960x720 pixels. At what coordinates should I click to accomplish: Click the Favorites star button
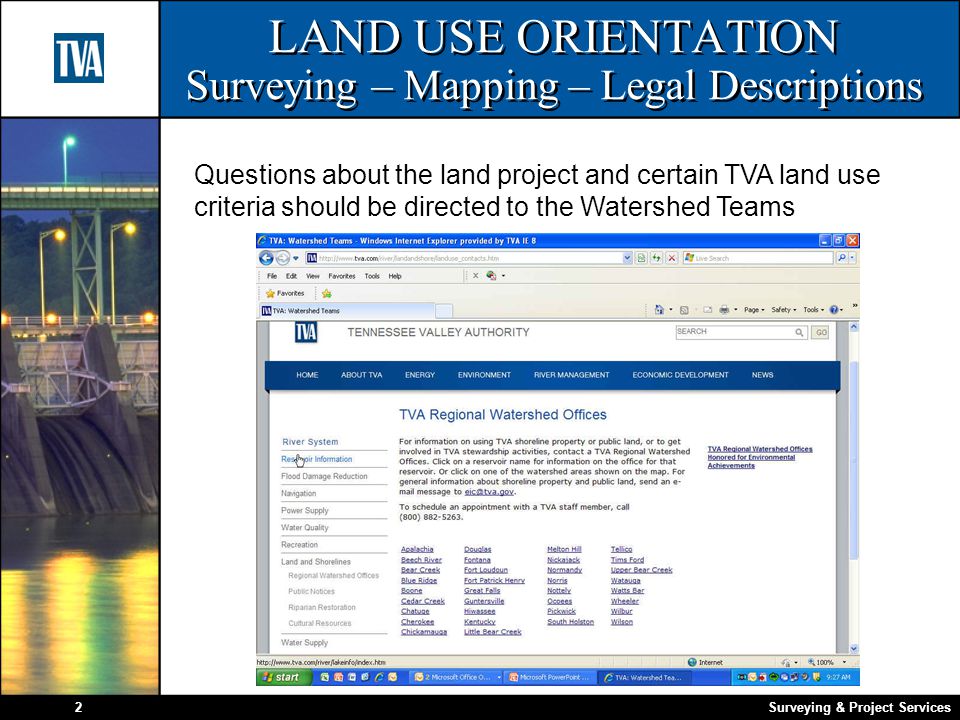click(285, 293)
